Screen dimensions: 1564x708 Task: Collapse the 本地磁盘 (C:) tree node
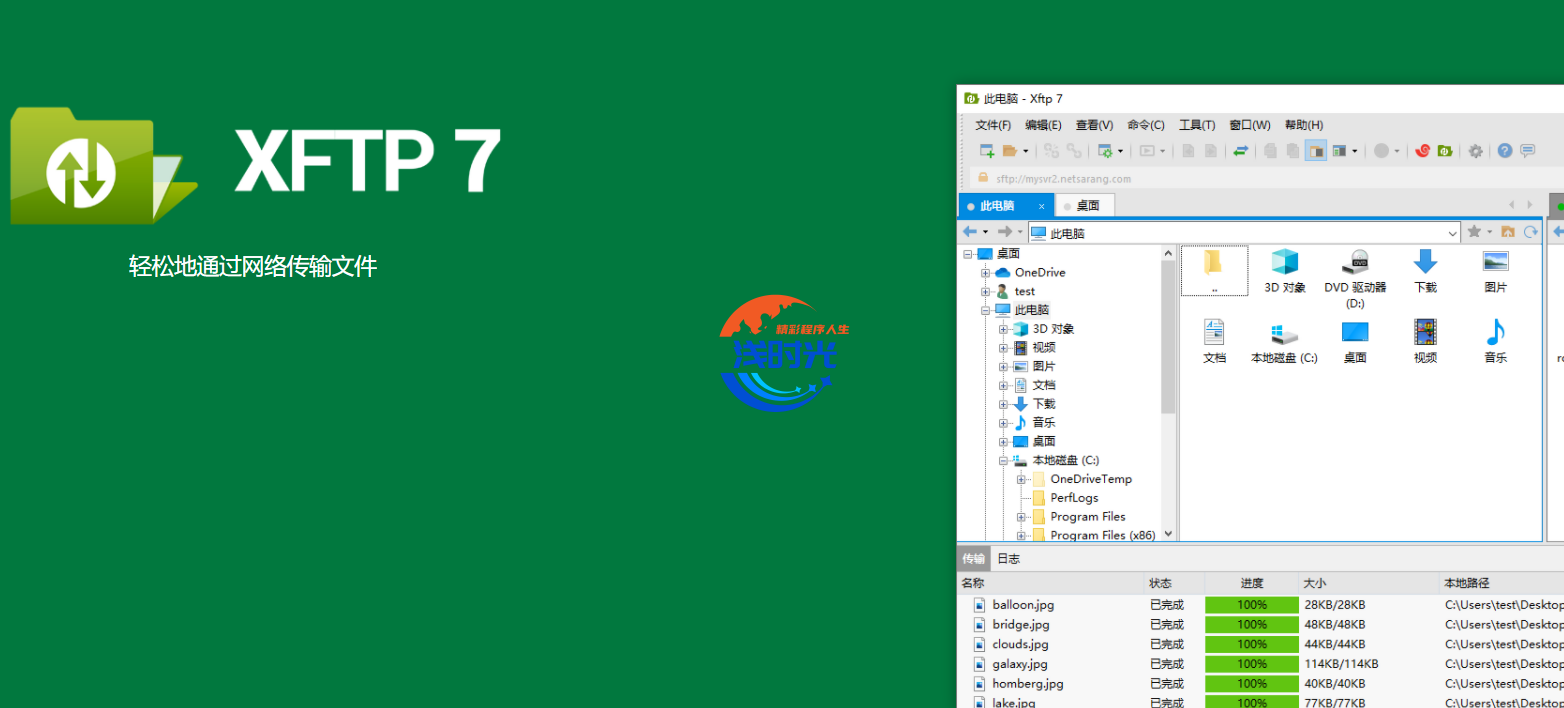point(1003,460)
